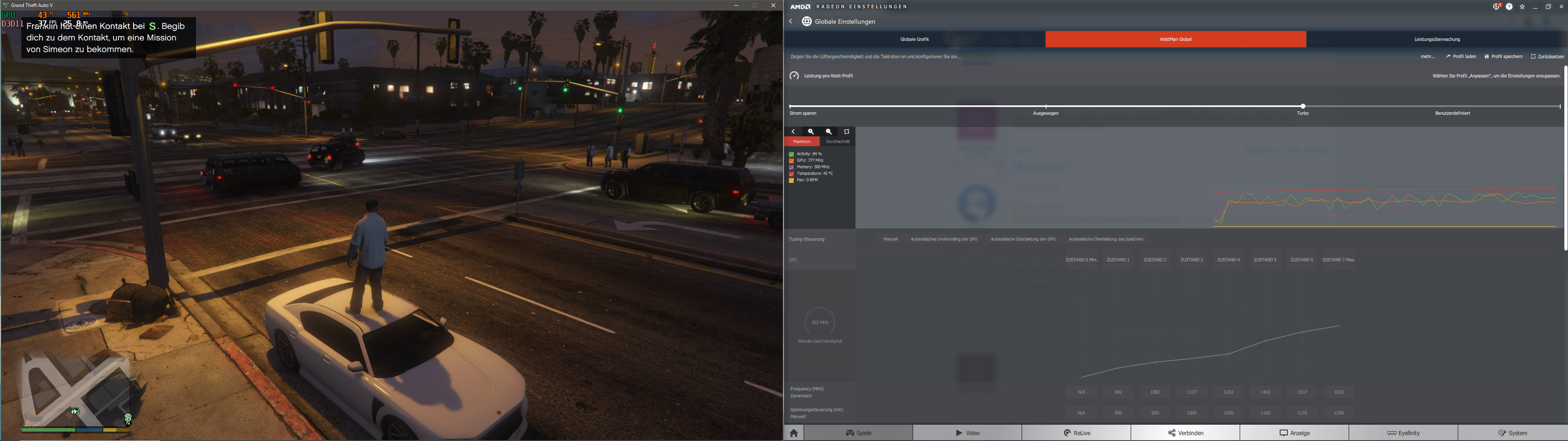Screen dimensions: 1568x441
Task: Click Profil speichern button
Action: click(x=1503, y=57)
